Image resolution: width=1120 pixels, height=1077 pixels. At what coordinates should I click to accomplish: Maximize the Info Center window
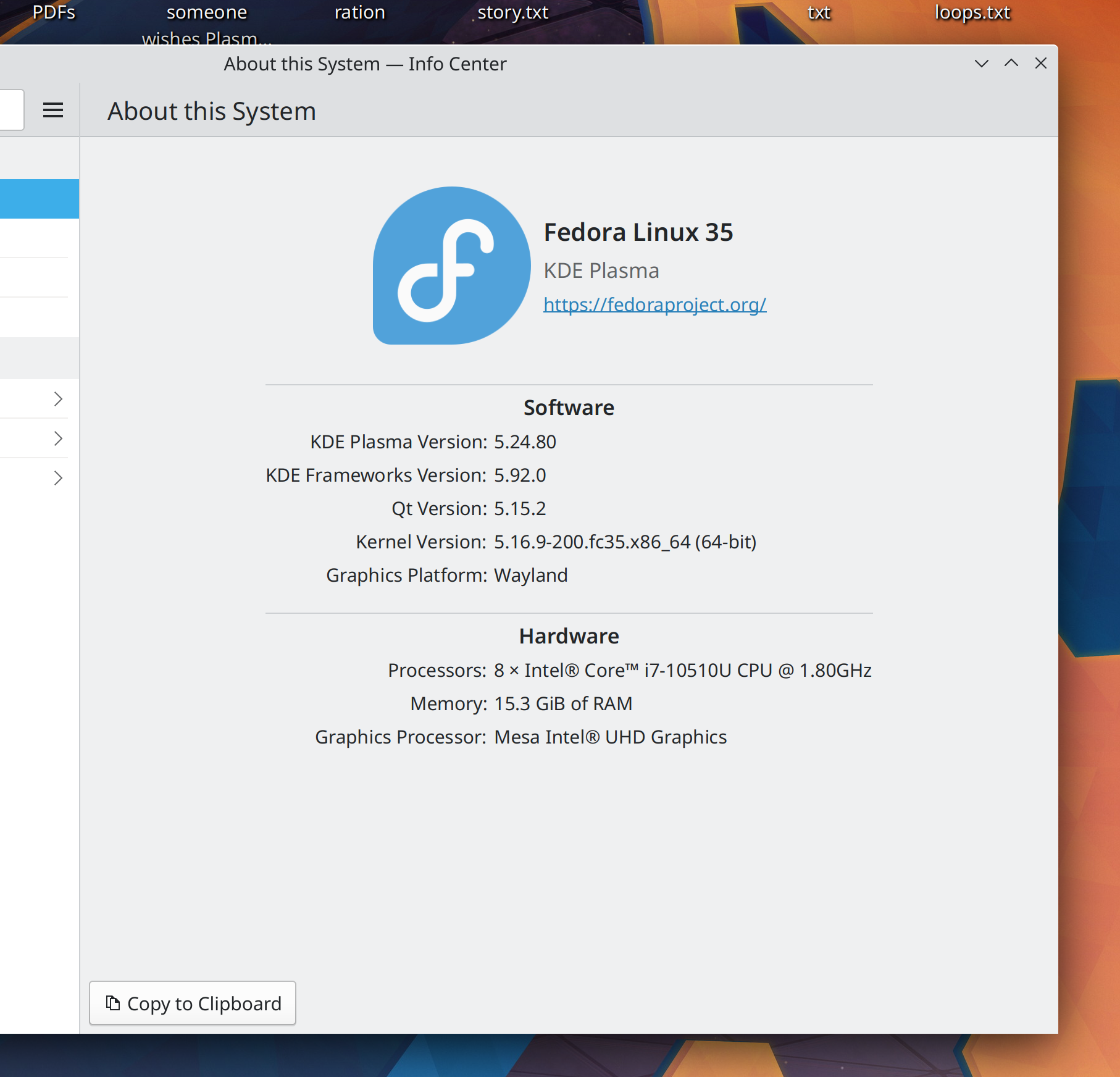(x=1011, y=64)
